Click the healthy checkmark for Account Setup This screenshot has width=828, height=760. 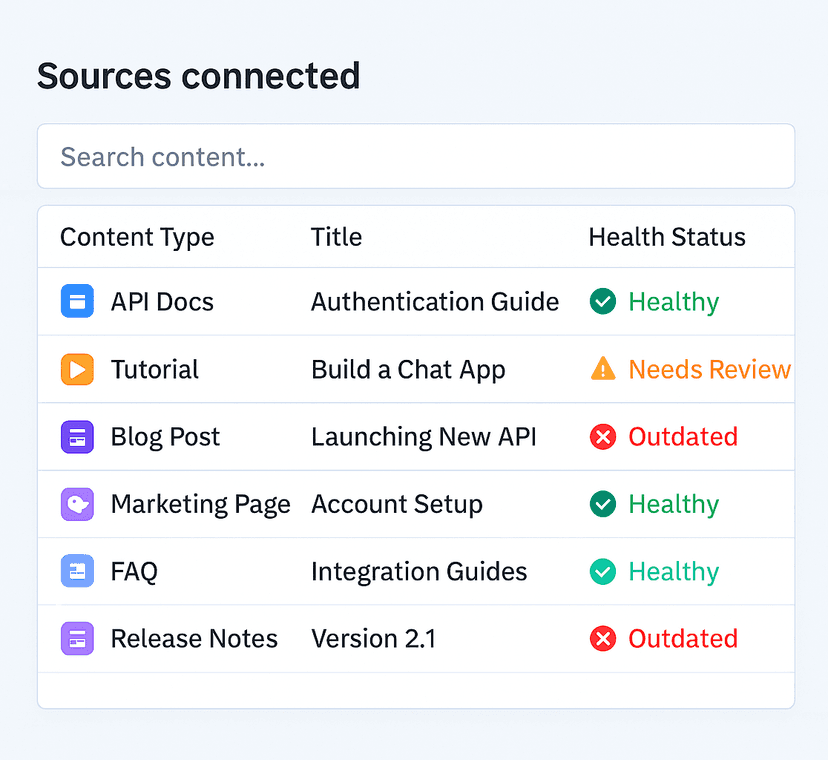pos(603,504)
